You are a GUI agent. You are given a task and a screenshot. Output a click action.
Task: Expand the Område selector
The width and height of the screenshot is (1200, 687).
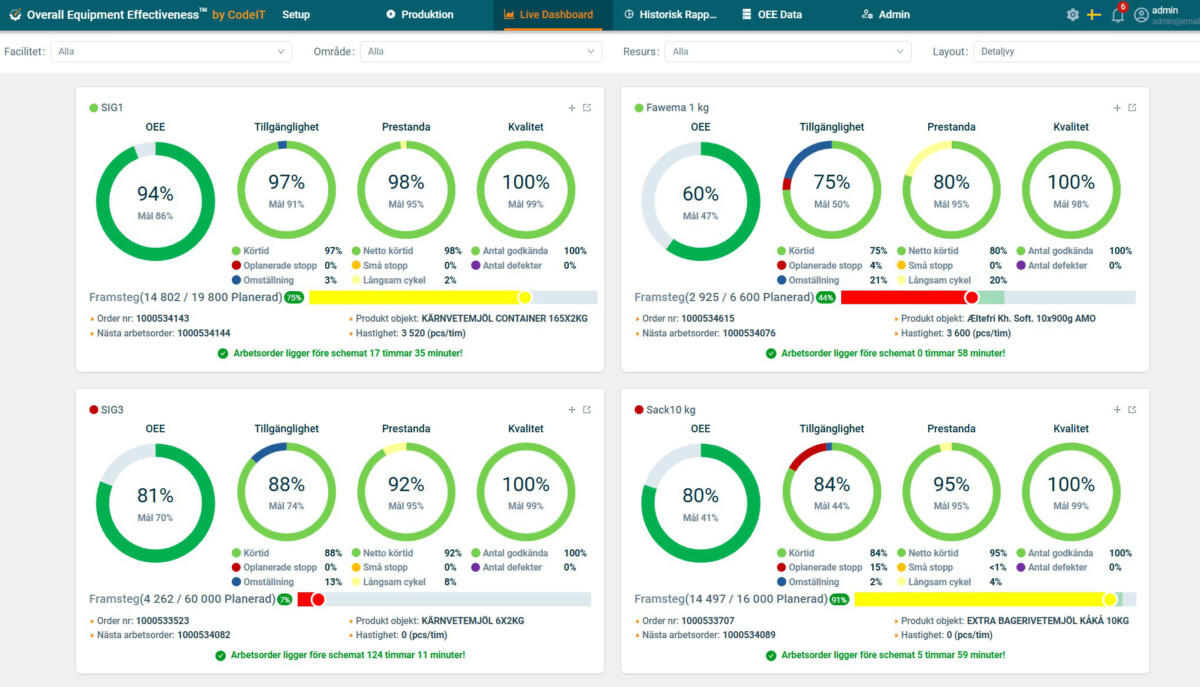(x=480, y=51)
